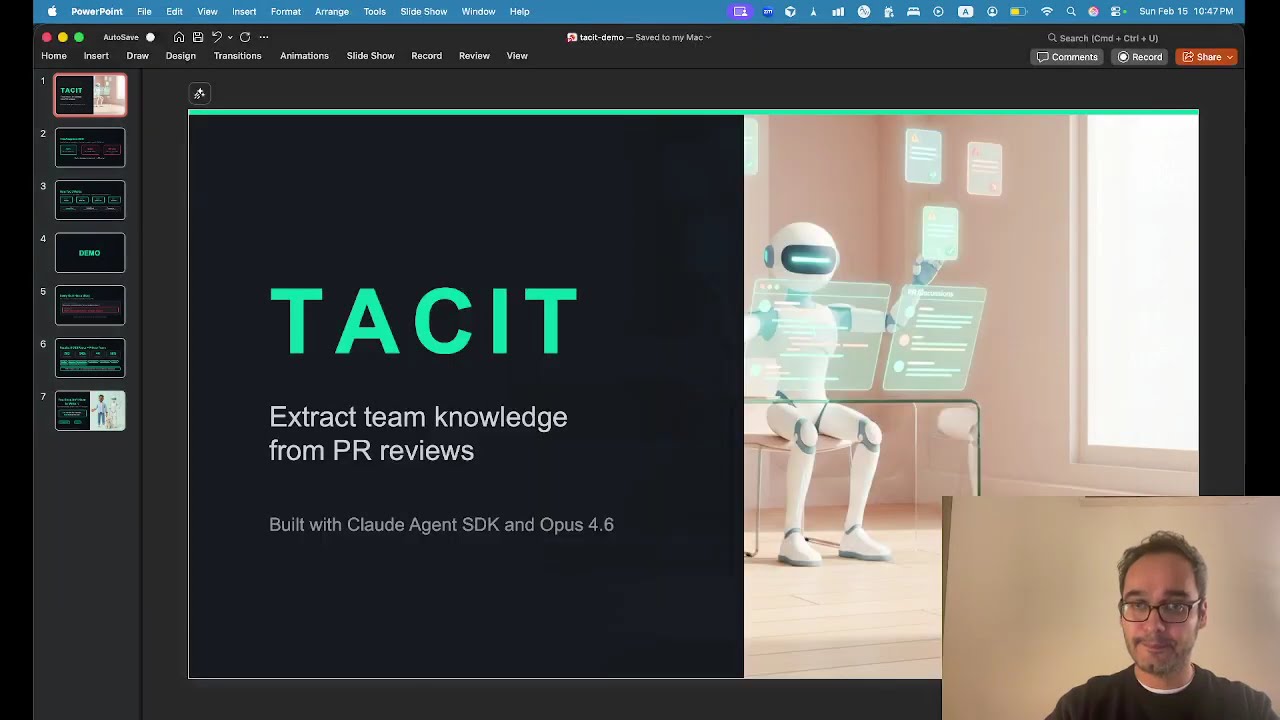Switch to the Animations ribbon tab
Image resolution: width=1280 pixels, height=720 pixels.
tap(304, 56)
